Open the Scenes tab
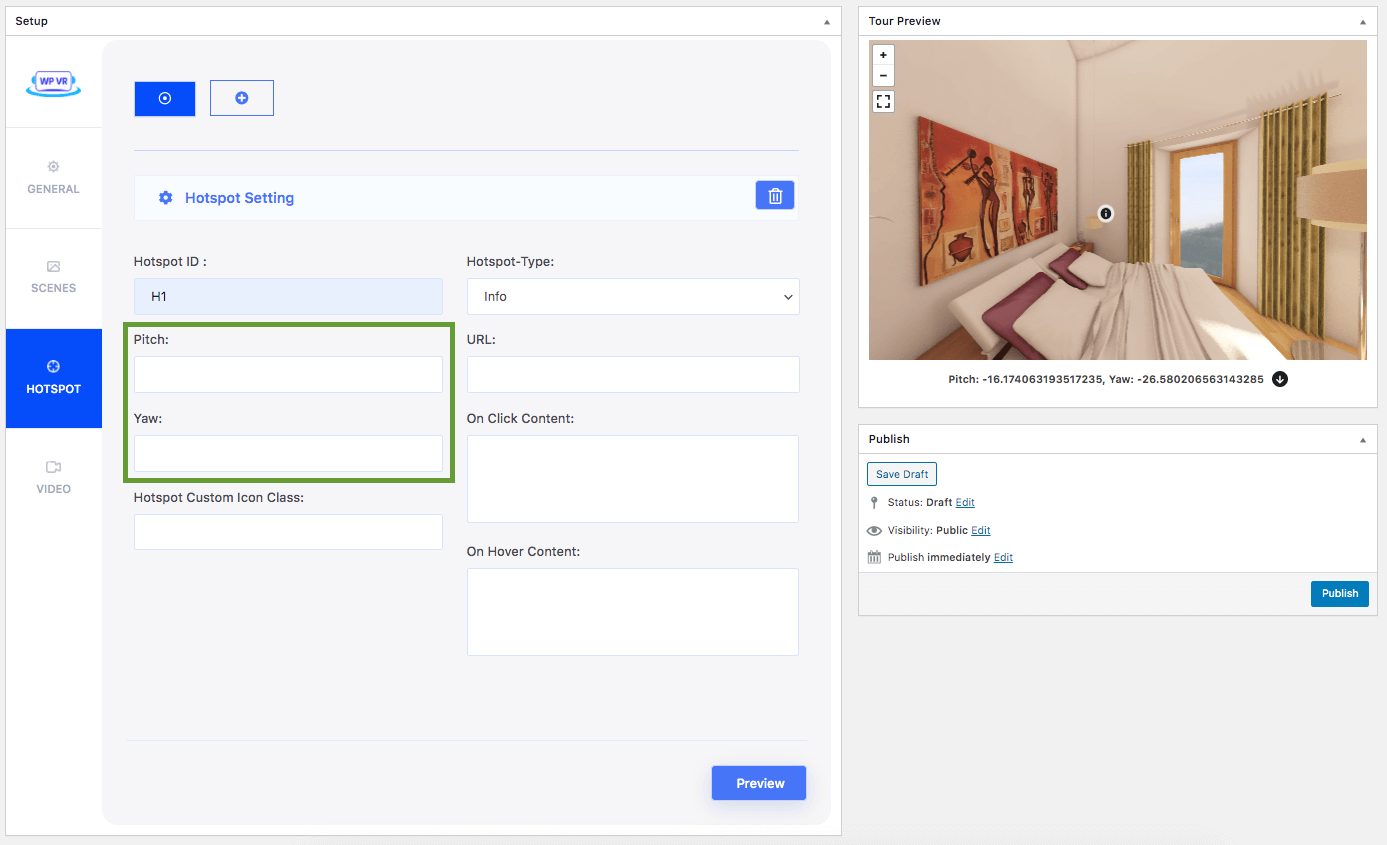Viewport: 1387px width, 845px height. click(54, 278)
